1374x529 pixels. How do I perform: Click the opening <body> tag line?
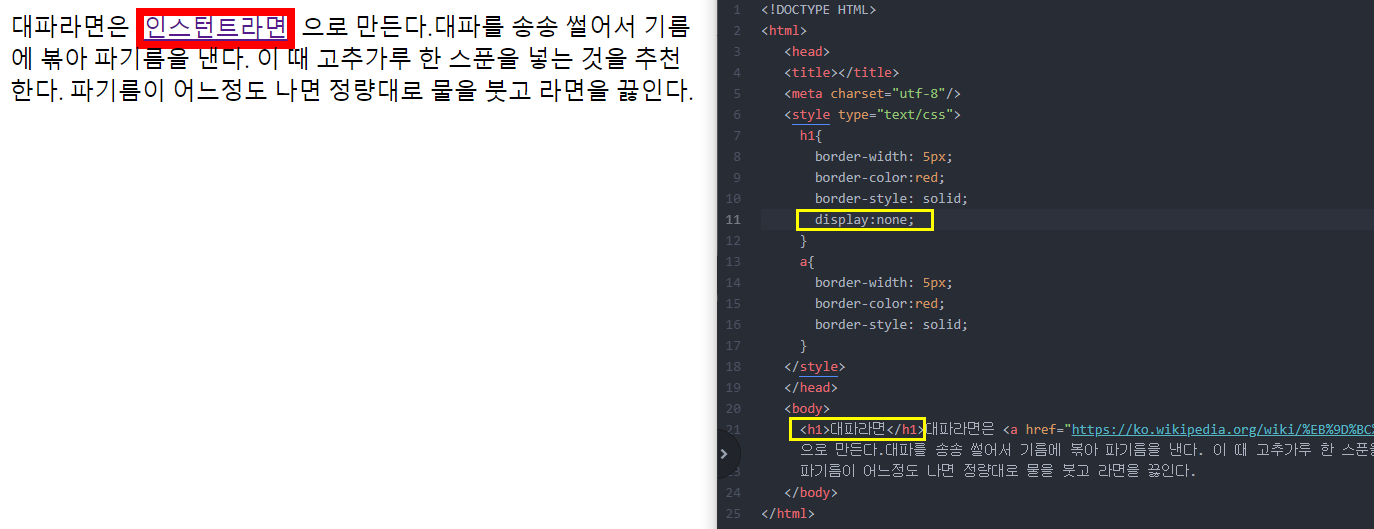click(x=807, y=409)
